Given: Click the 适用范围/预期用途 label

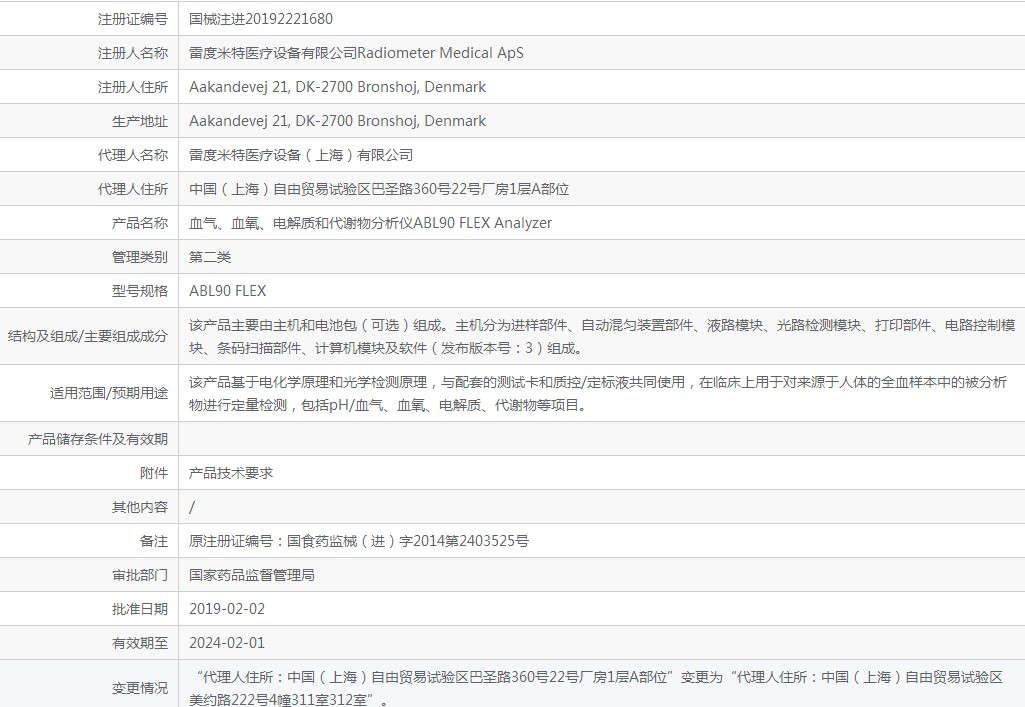Looking at the screenshot, I should click(109, 393).
